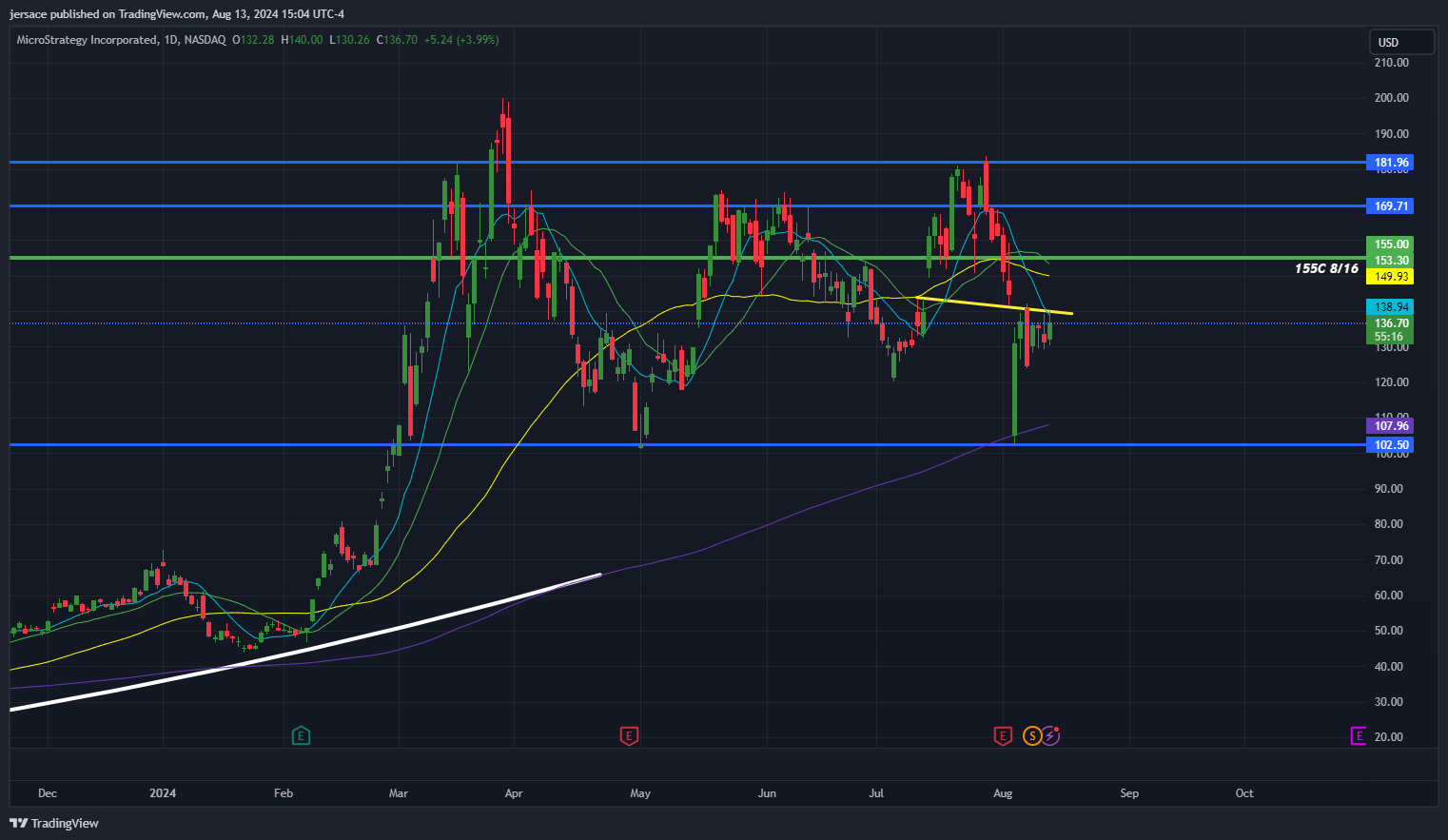Image resolution: width=1448 pixels, height=840 pixels.
Task: Click the open value O132.28
Action: coord(253,40)
